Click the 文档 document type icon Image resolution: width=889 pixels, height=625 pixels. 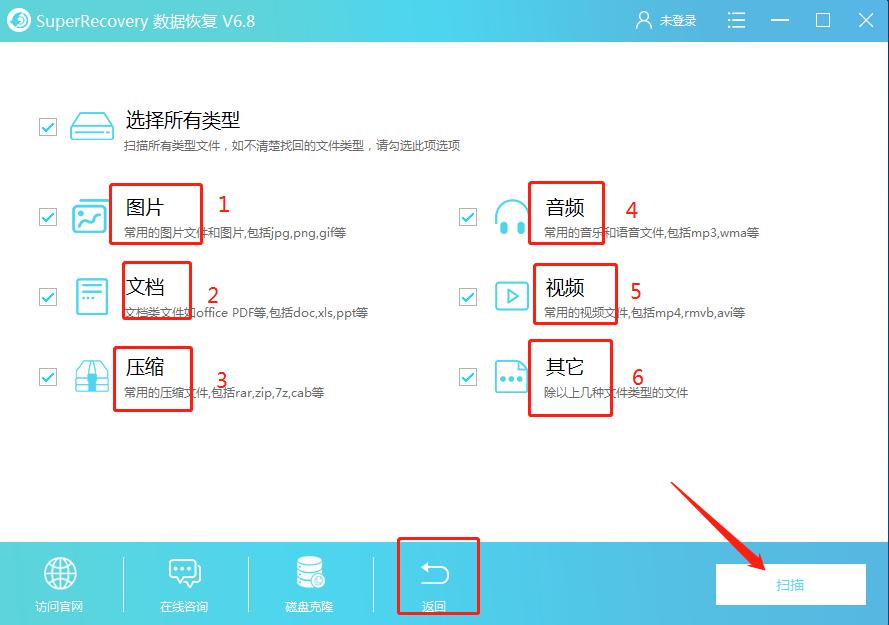click(89, 295)
